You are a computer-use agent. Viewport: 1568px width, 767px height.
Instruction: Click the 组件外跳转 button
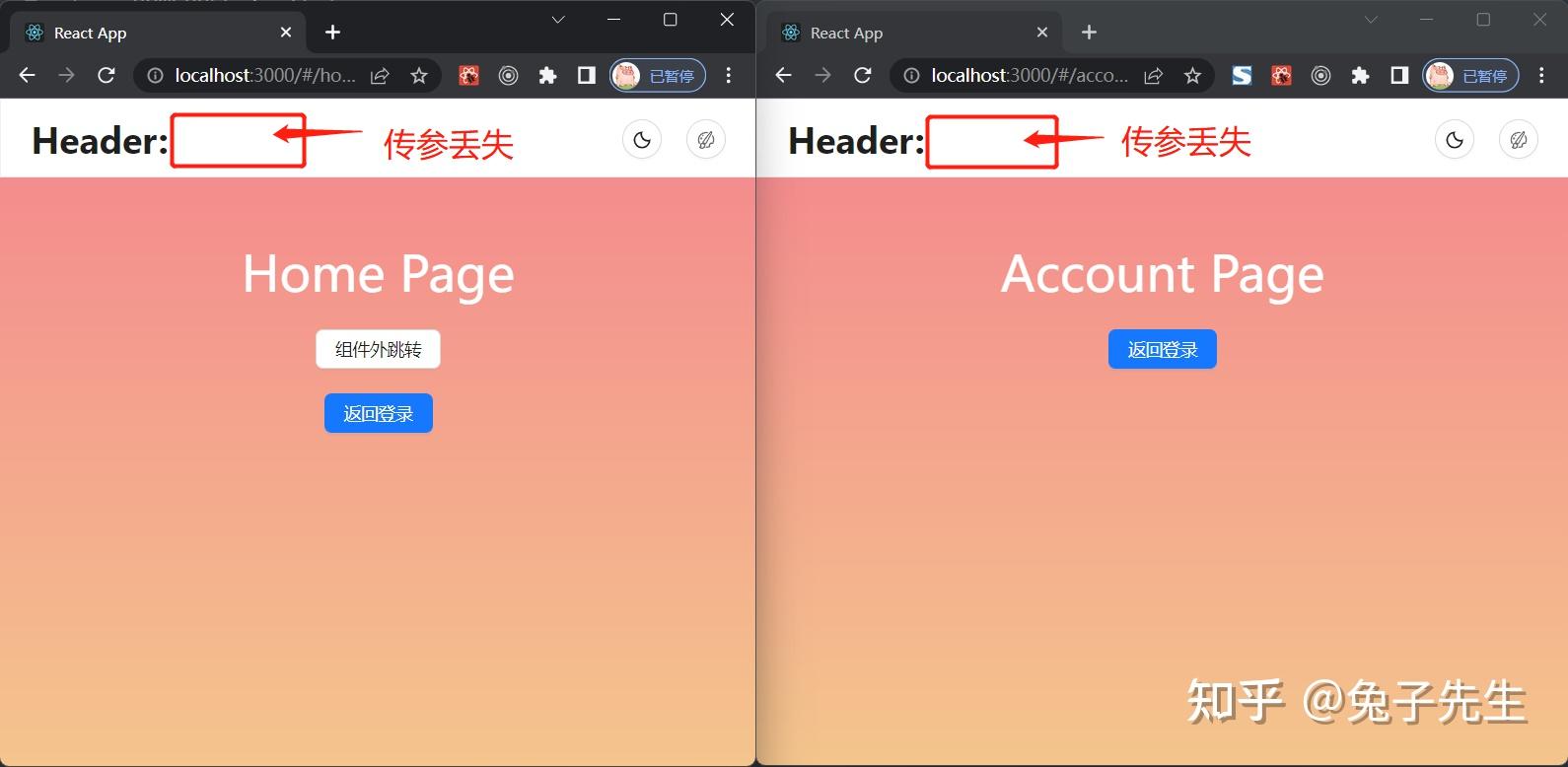point(378,349)
